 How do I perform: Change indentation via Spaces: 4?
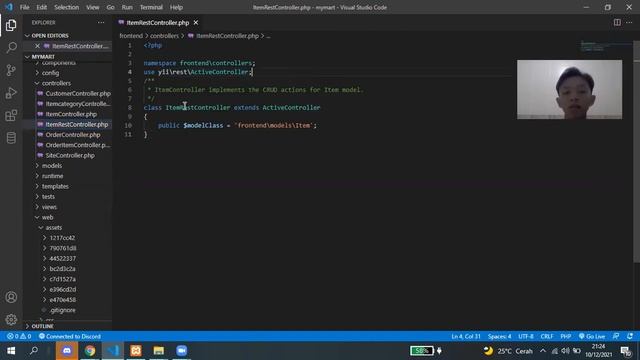[499, 336]
